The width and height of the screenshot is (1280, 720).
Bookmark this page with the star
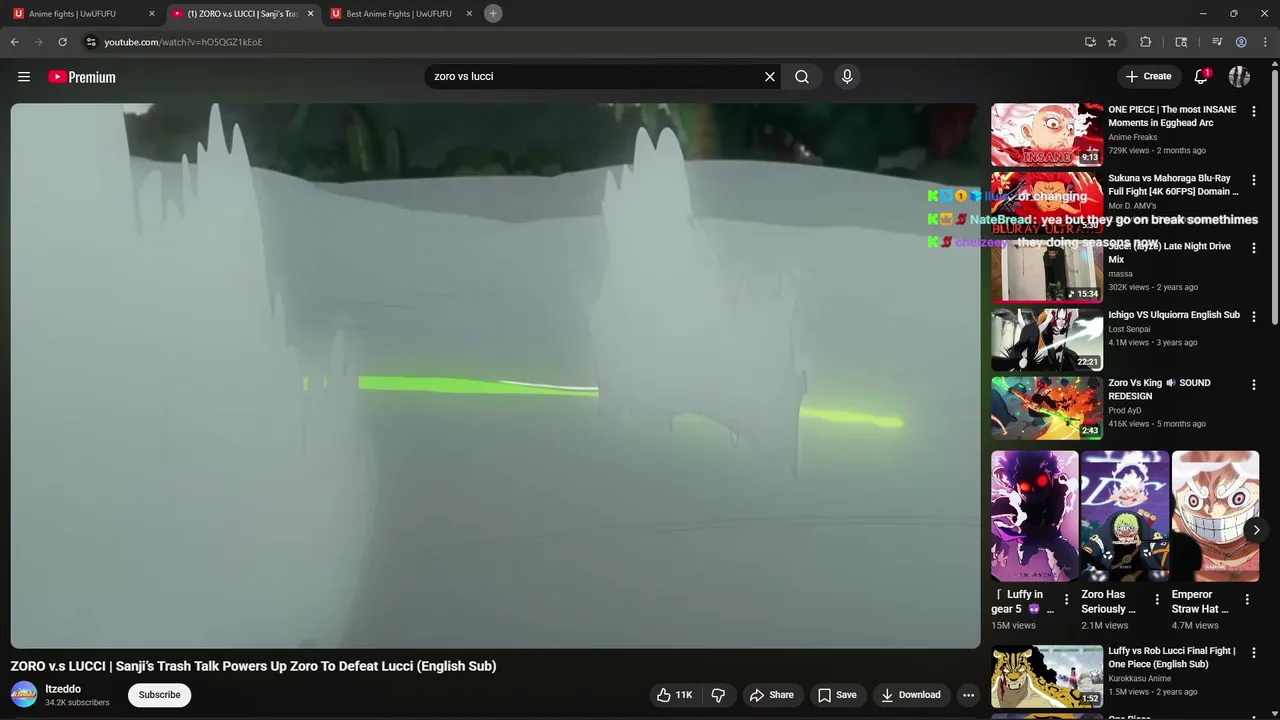pos(1112,42)
